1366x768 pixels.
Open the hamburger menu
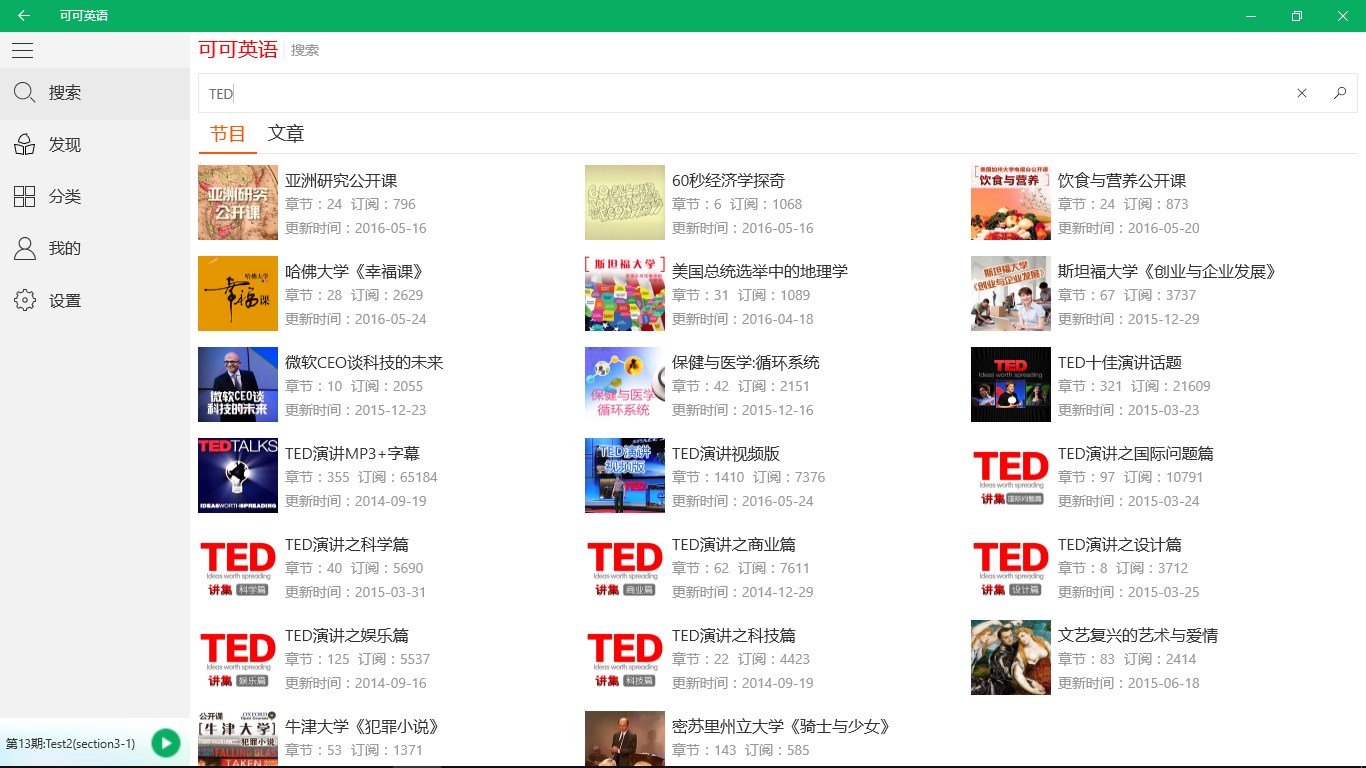[22, 51]
